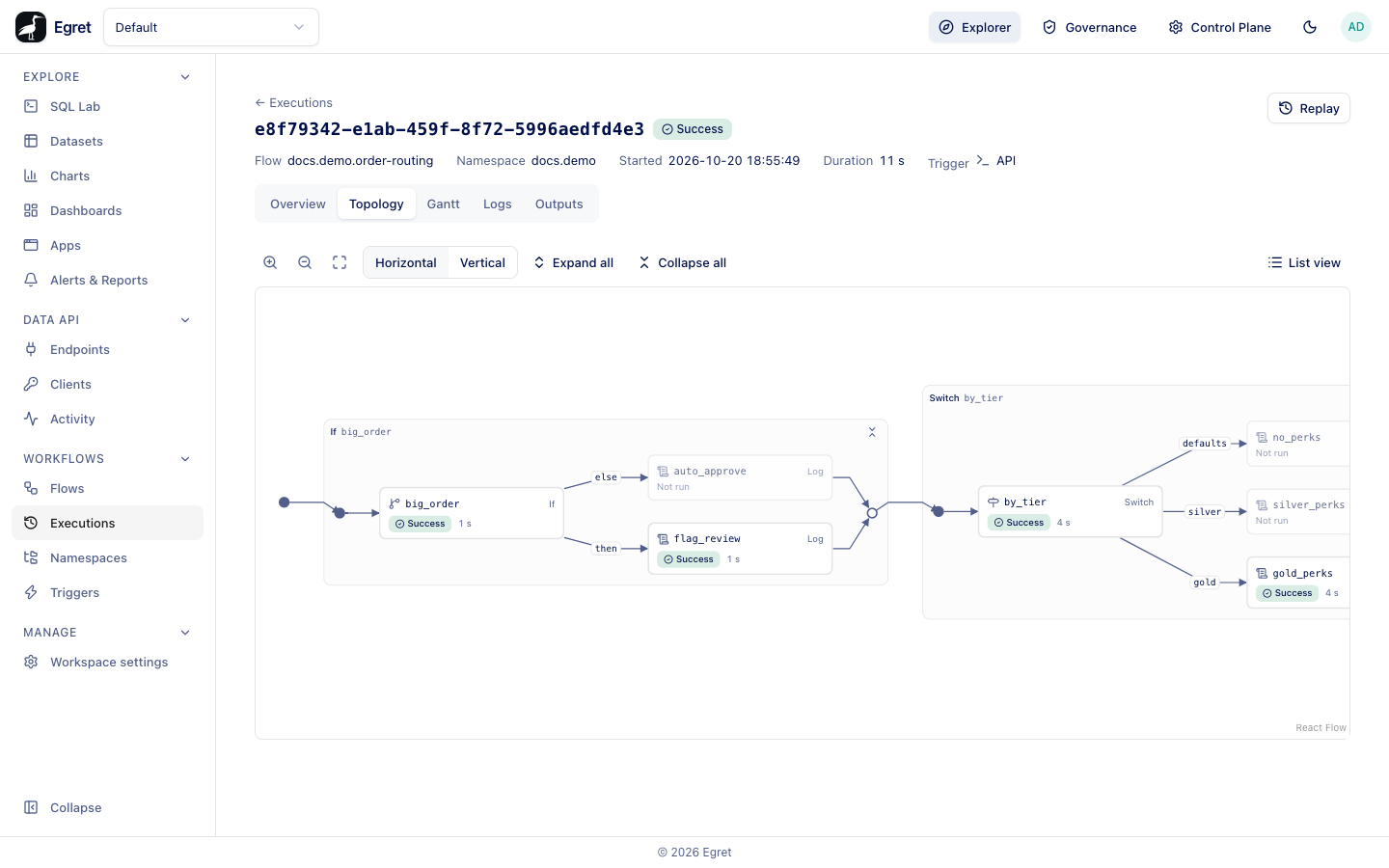Open Apps in sidebar

click(x=107, y=245)
